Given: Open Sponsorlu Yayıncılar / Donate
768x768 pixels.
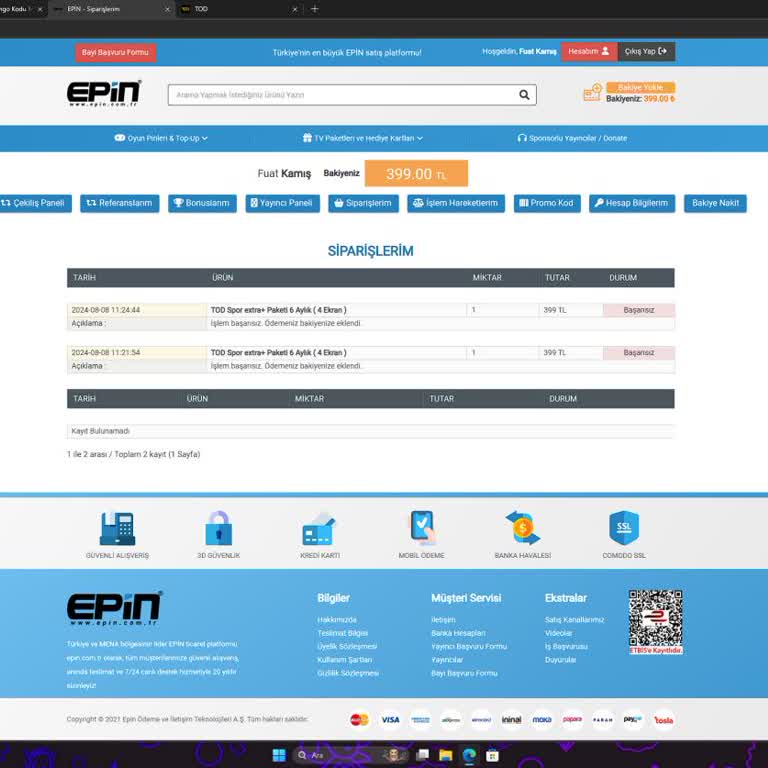Looking at the screenshot, I should (x=572, y=138).
